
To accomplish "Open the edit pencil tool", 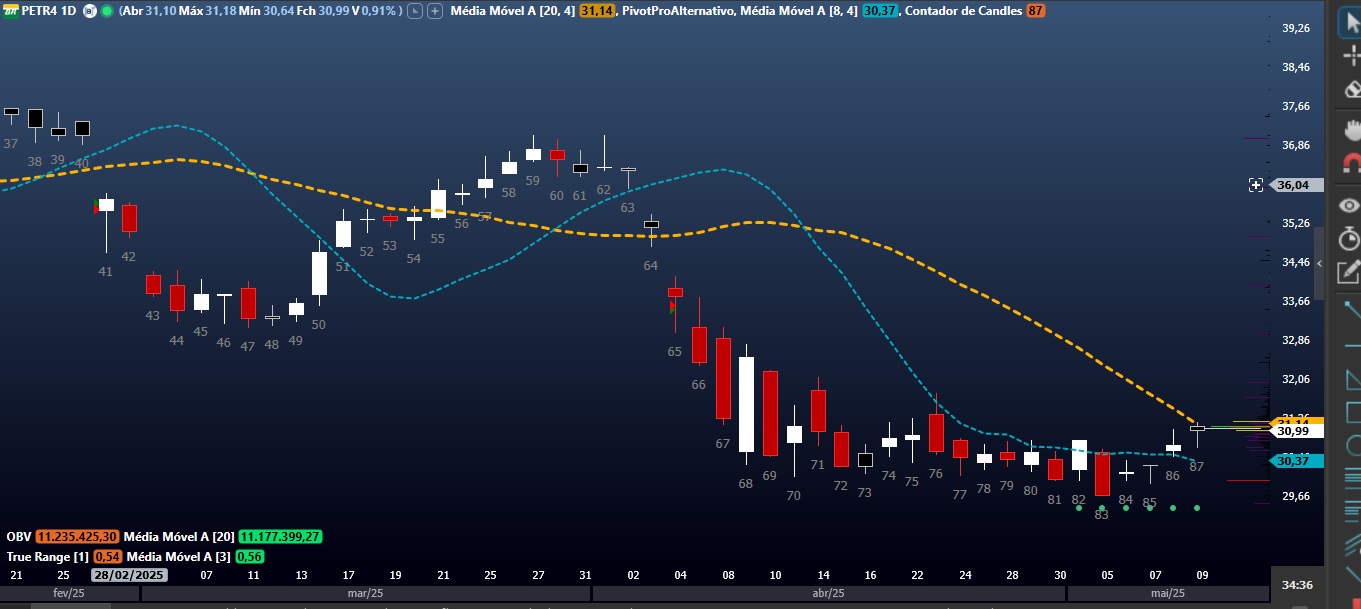I will [1351, 270].
